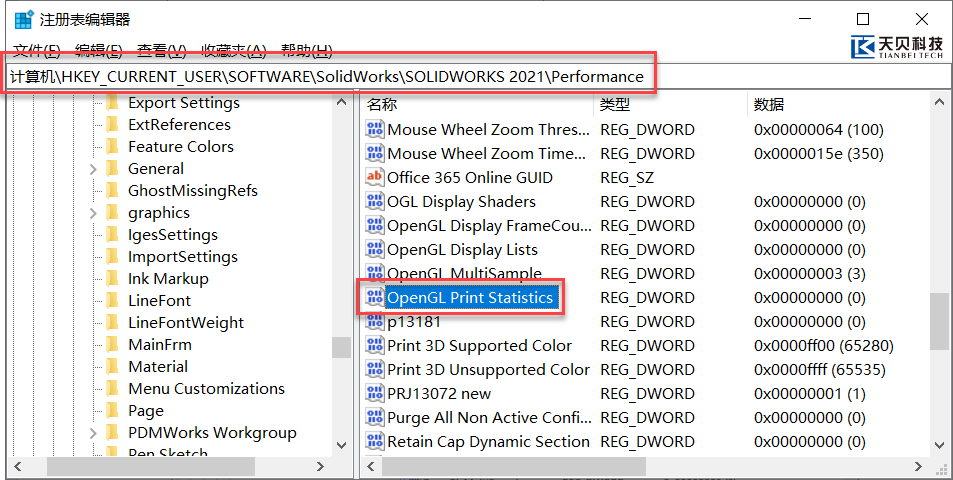Viewport: 953px width, 480px height.
Task: Click data 0x0000015e (350)
Action: [x=819, y=154]
